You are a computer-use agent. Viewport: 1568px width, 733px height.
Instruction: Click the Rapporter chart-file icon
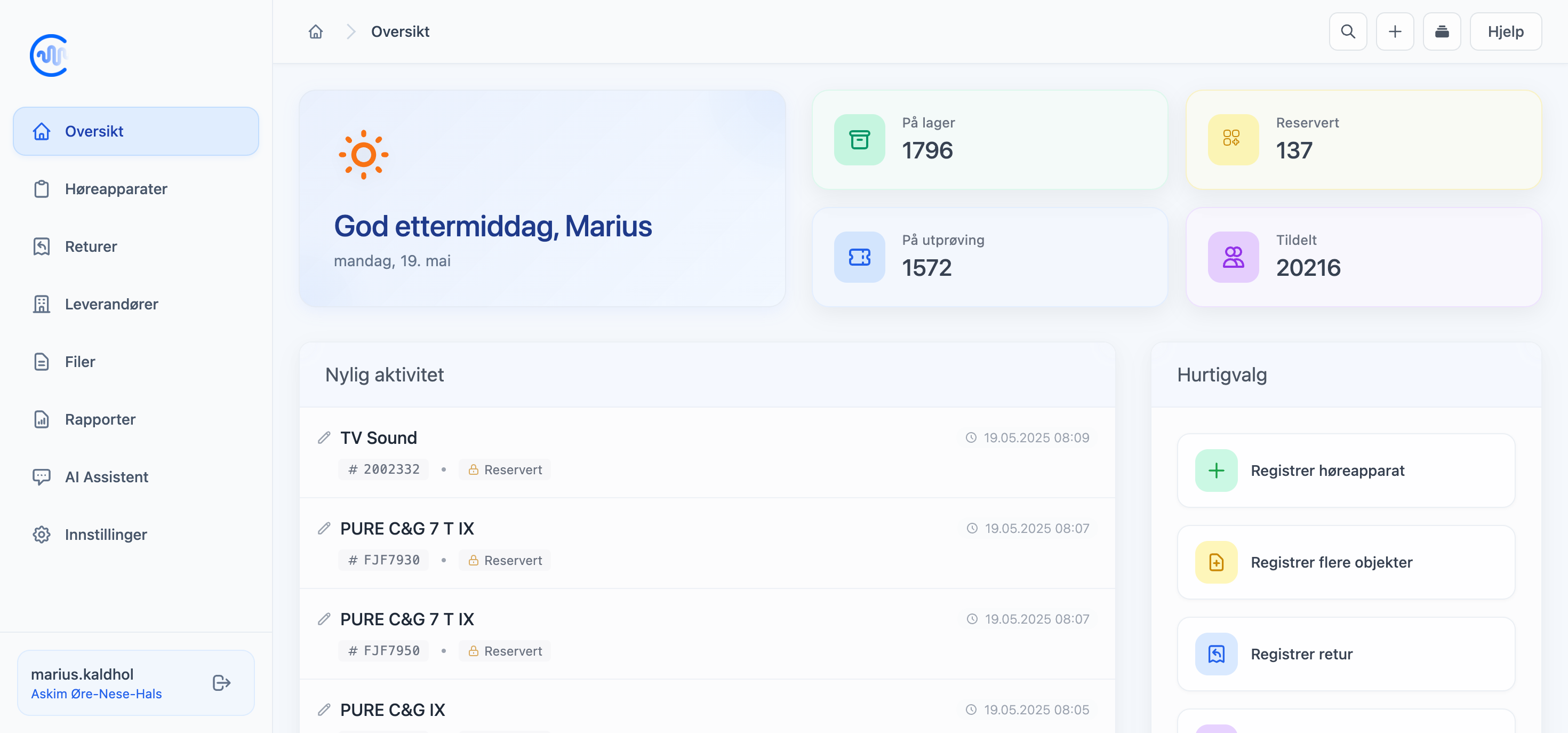[x=42, y=419]
